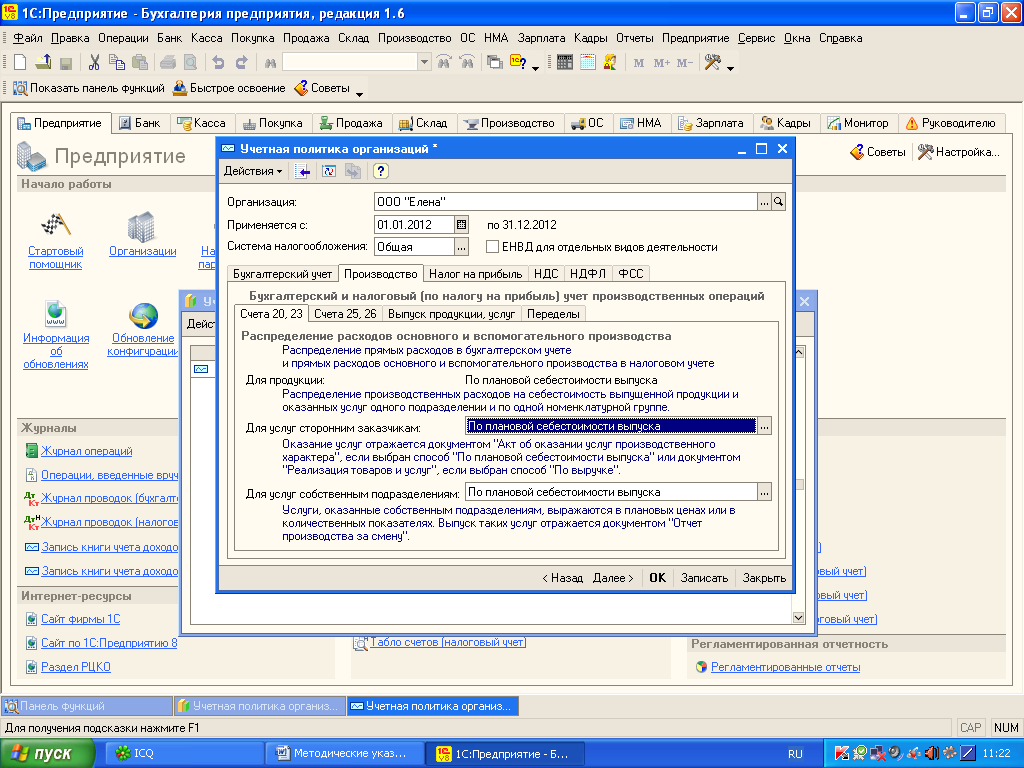
Task: Click the blue back arrow icon in dialog toolbar
Action: (302, 171)
